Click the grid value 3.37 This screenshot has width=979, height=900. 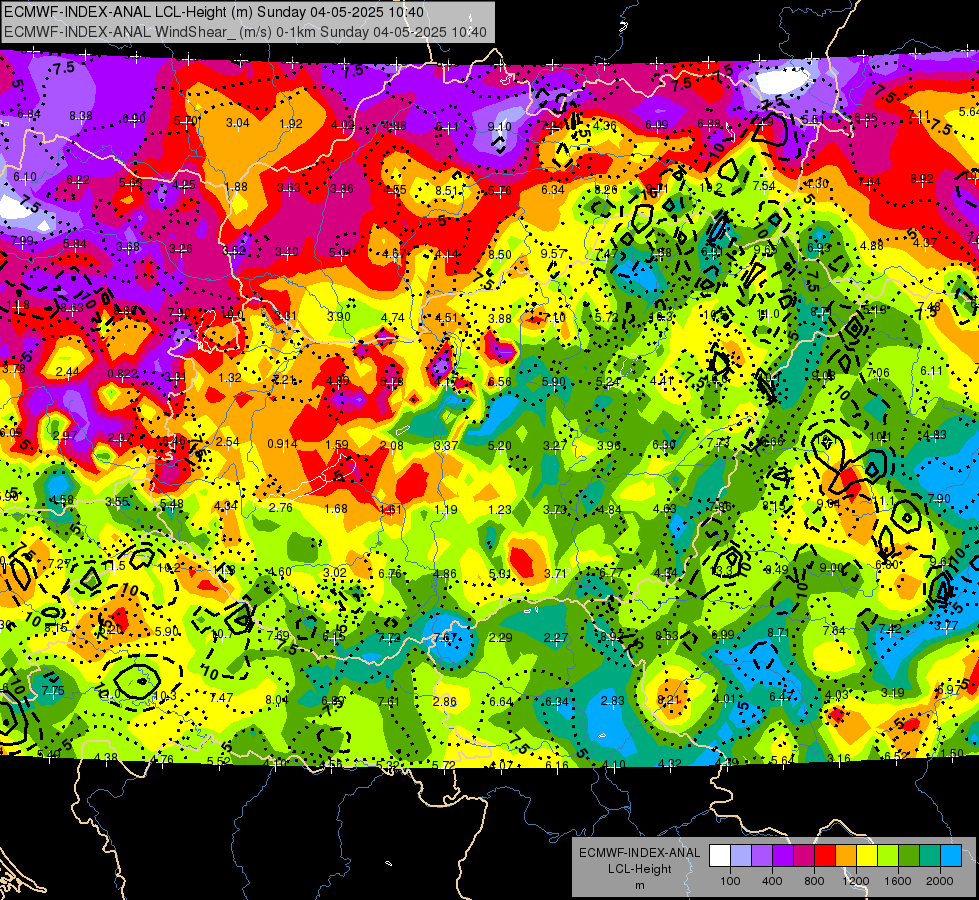tap(446, 445)
